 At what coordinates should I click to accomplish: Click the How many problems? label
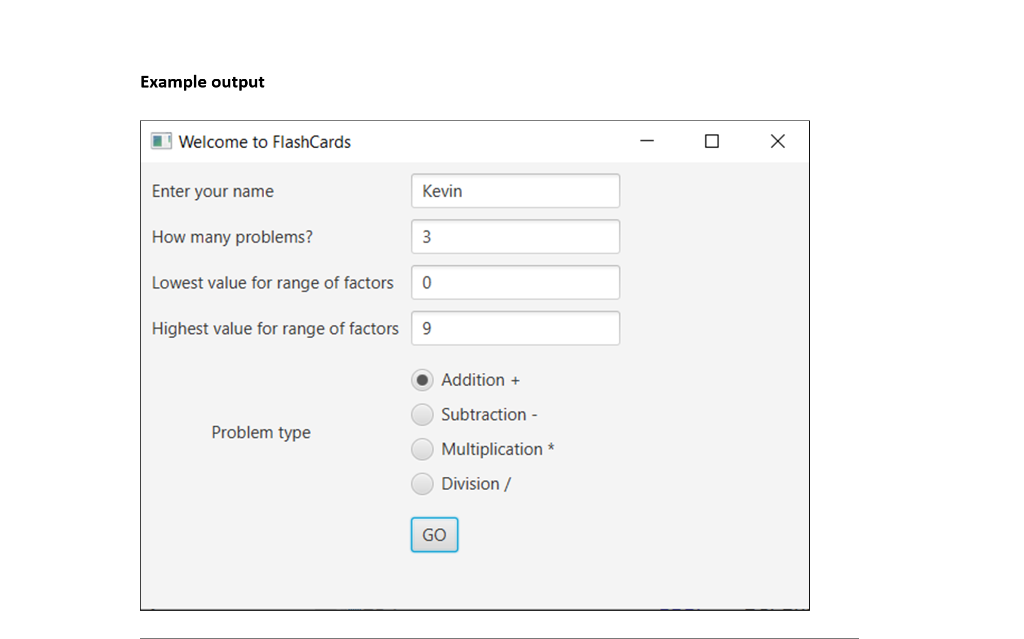[232, 236]
